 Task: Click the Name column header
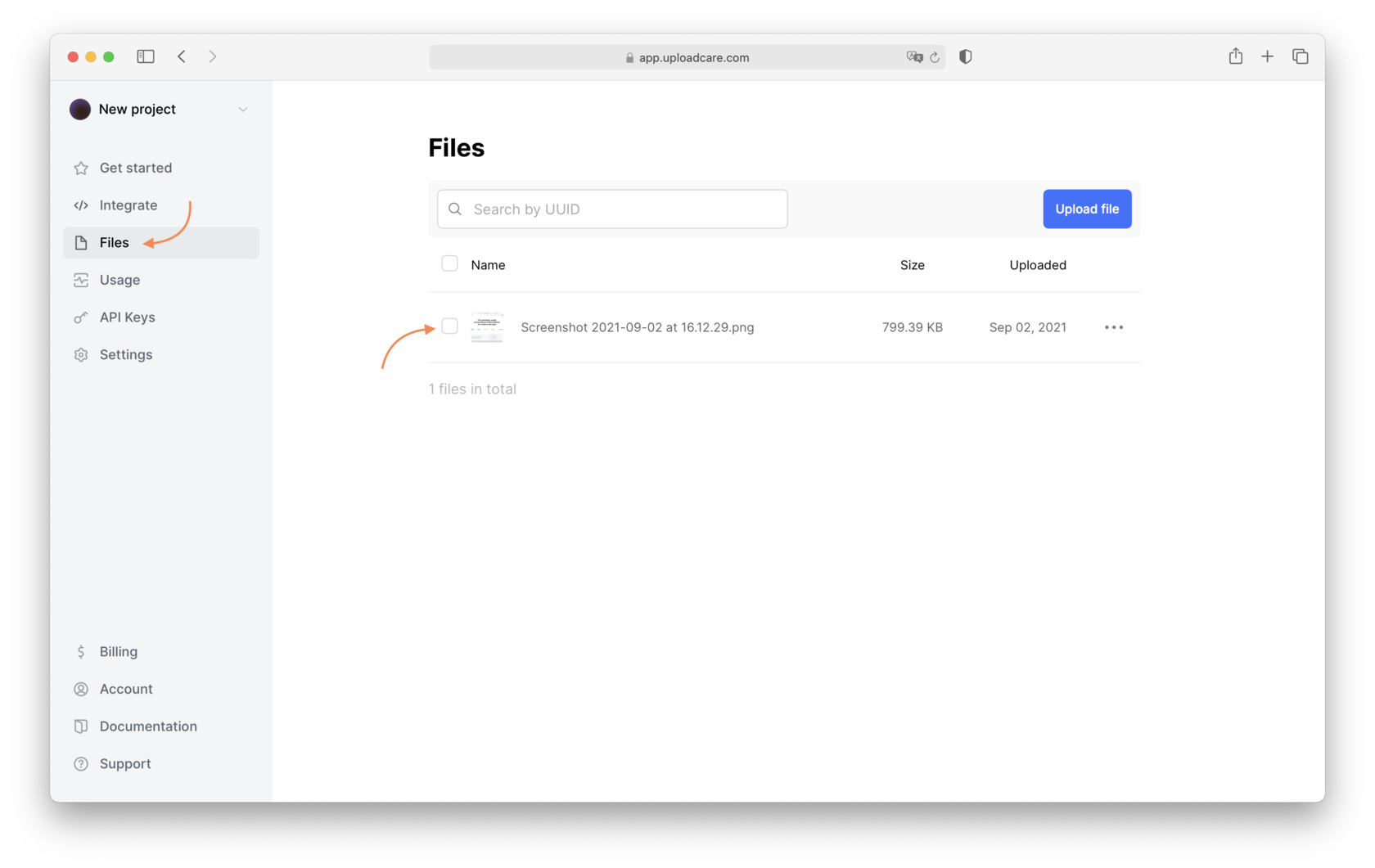pyautogui.click(x=488, y=265)
